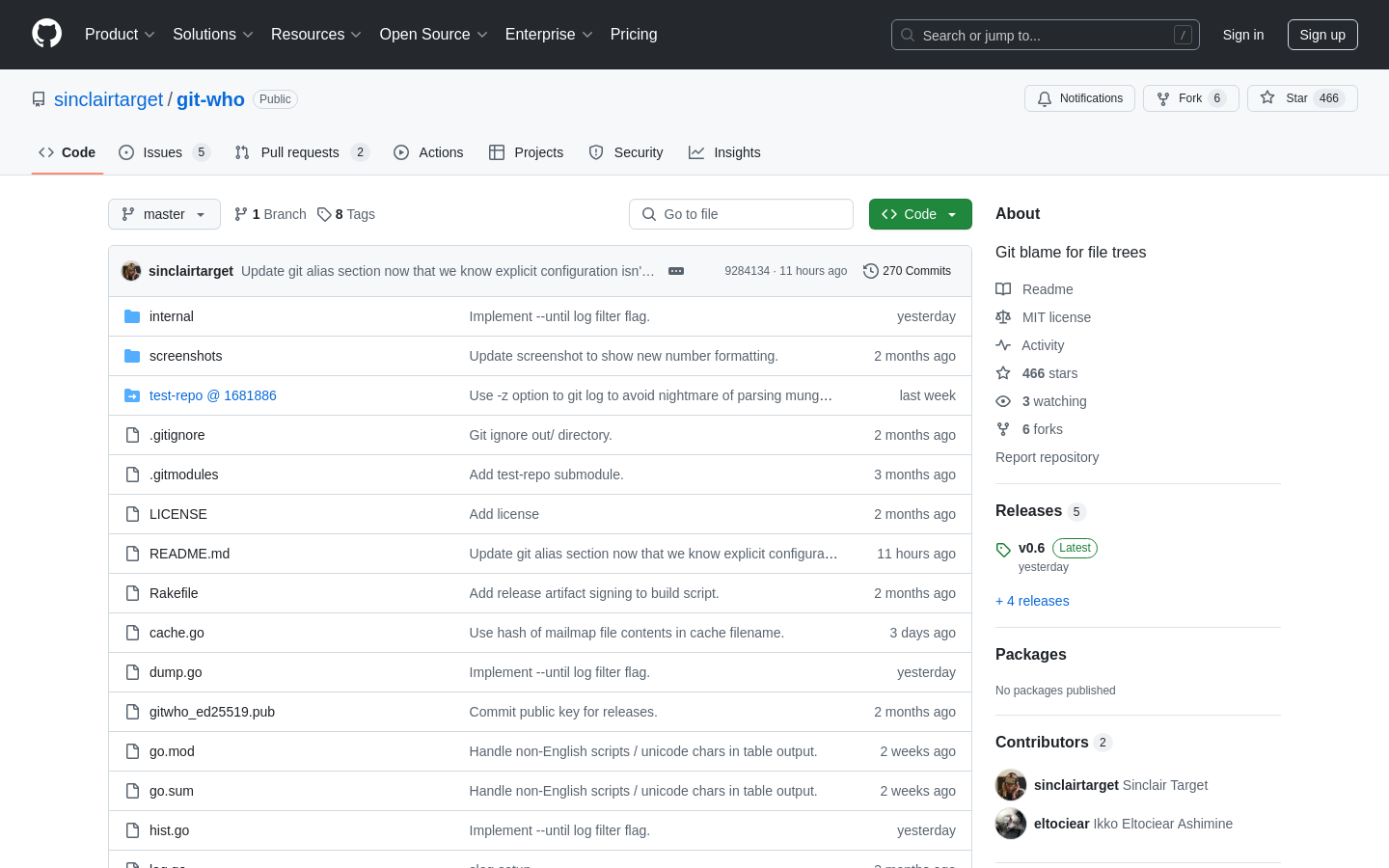Open the repository Activity link
This screenshot has width=1389, height=868.
(1030, 345)
